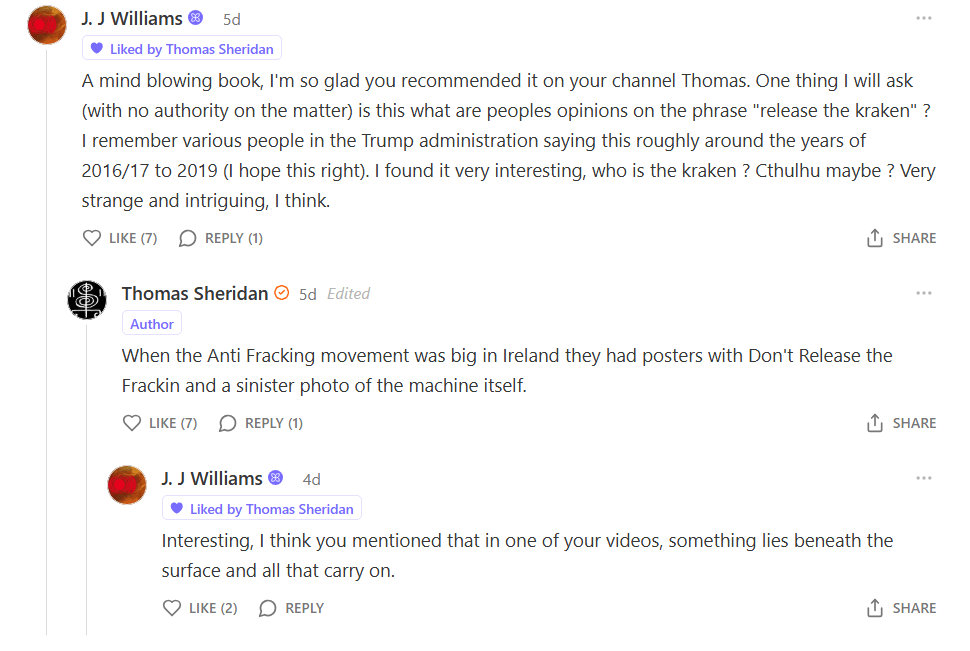Click the first 'Liked by Thomas Sheridan' badge
This screenshot has width=970, height=651.
[182, 49]
